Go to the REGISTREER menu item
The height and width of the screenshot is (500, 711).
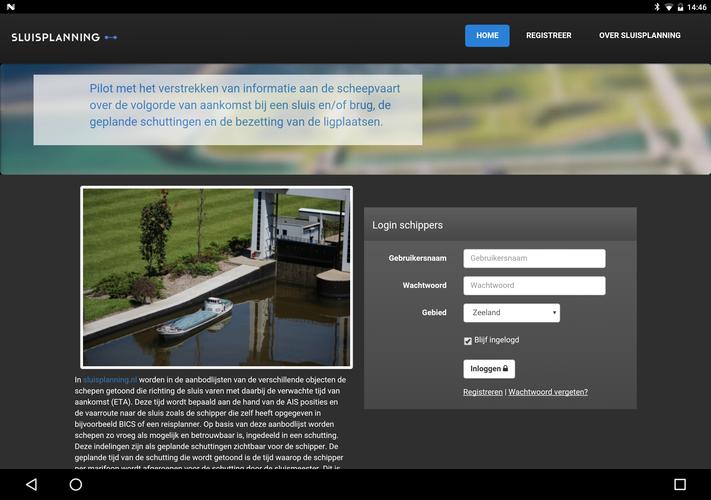pyautogui.click(x=548, y=36)
